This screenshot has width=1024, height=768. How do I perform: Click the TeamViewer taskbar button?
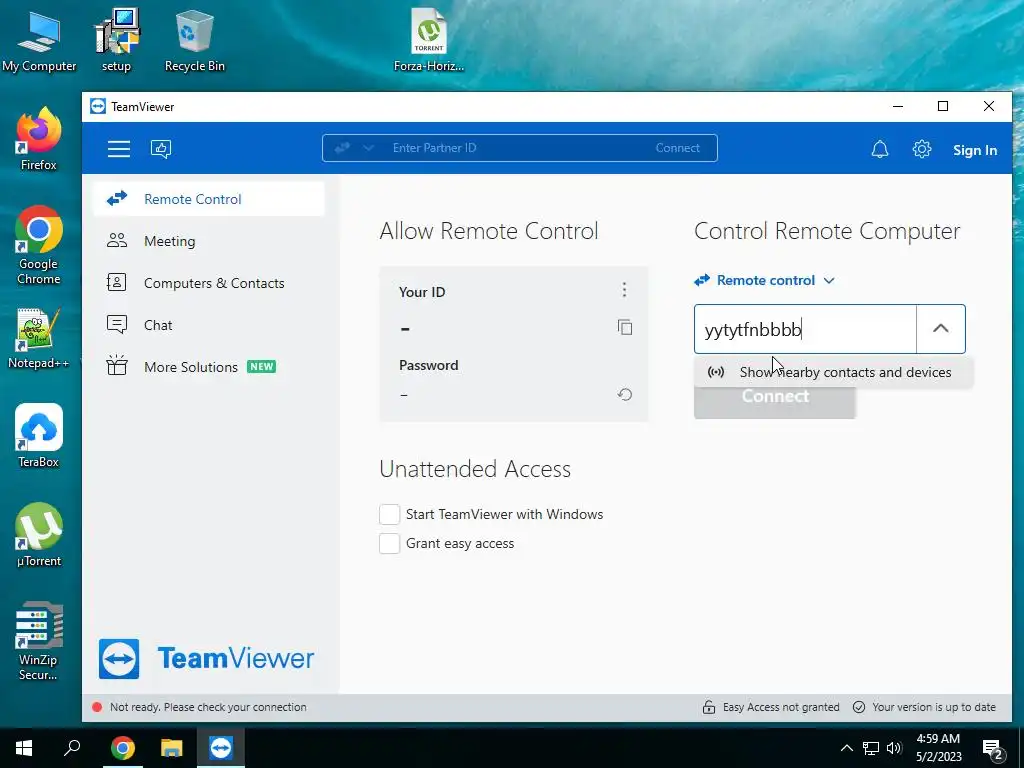[221, 748]
